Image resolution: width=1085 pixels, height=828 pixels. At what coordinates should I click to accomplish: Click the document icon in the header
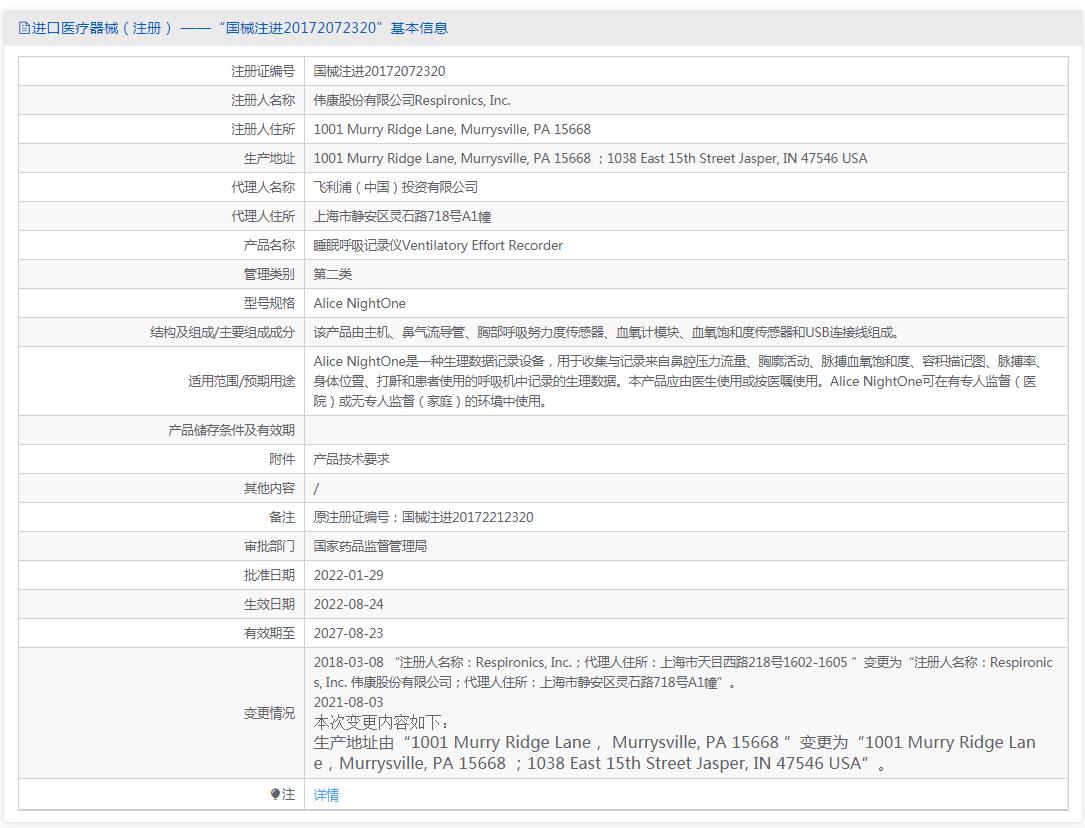(x=24, y=28)
